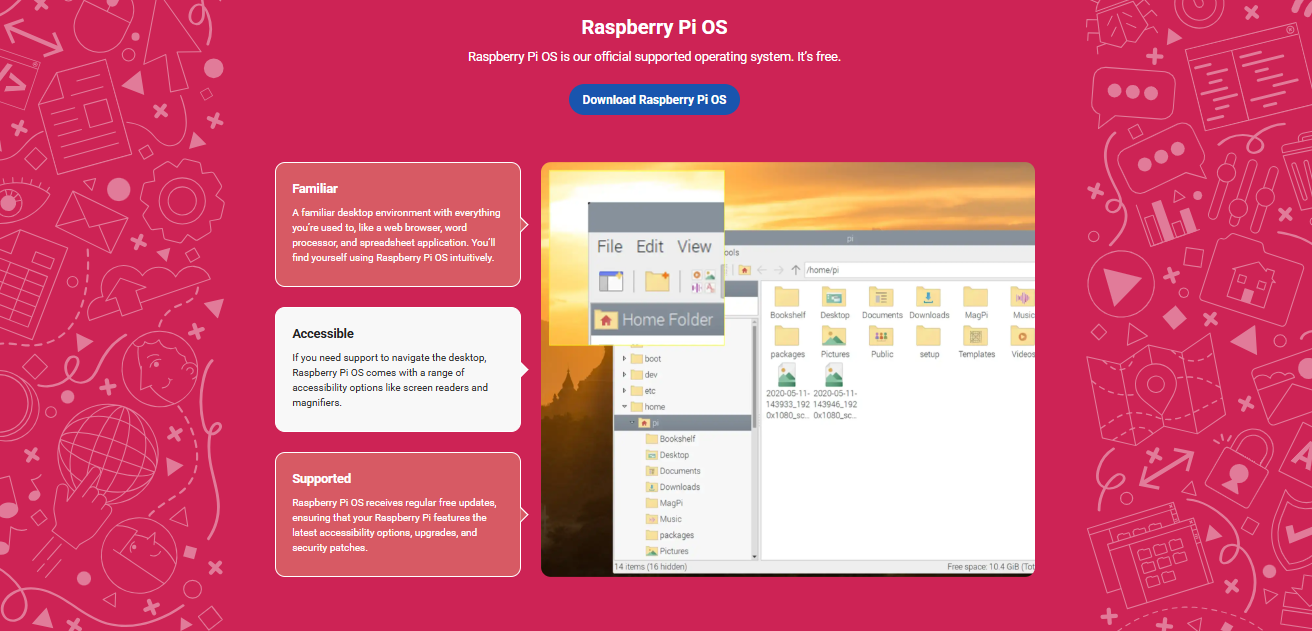Click the 'Free space: 10.4 GiB' status text
The width and height of the screenshot is (1312, 631).
990,567
